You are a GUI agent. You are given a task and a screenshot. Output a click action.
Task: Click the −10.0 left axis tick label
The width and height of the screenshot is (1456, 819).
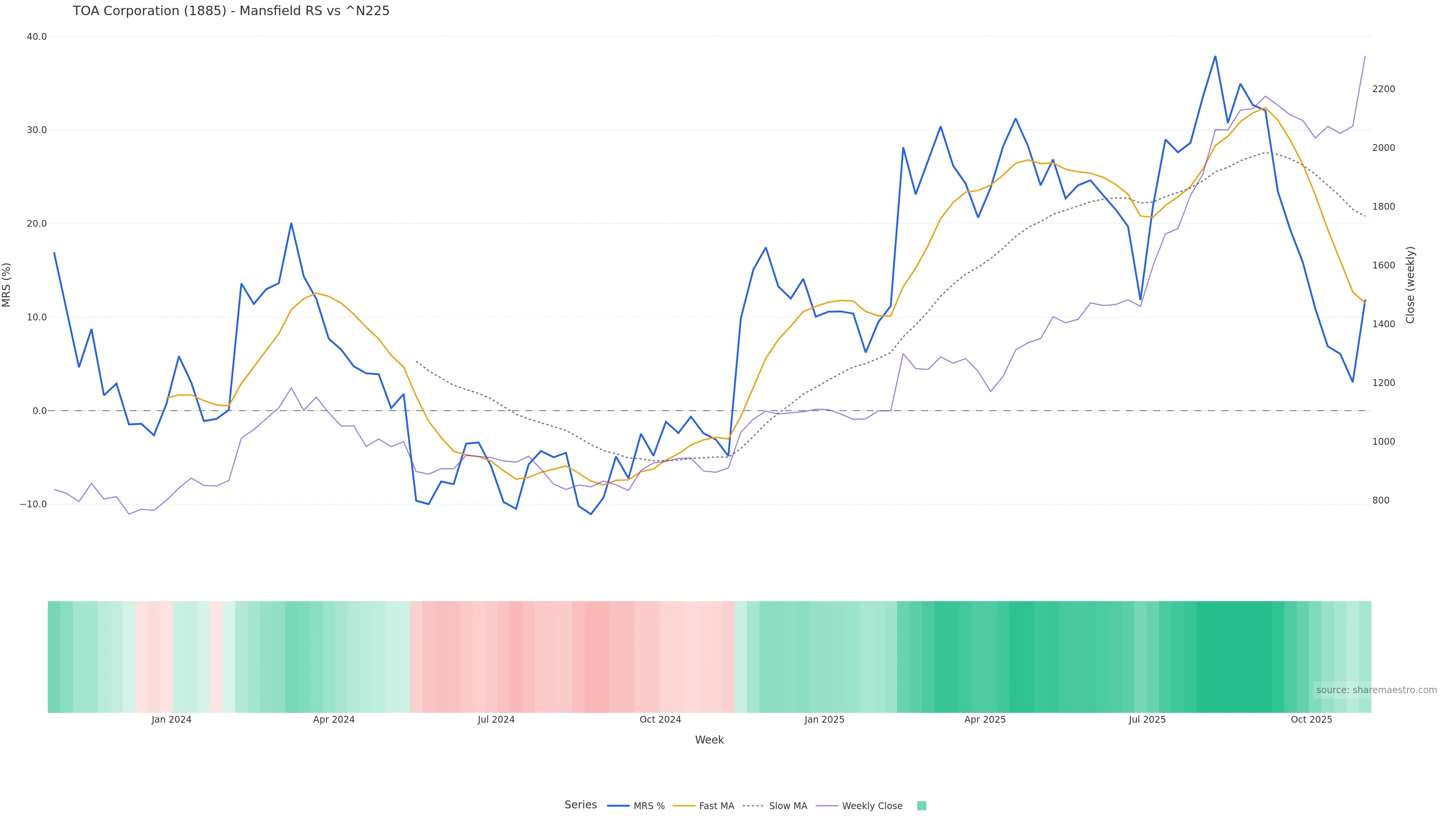coord(33,504)
